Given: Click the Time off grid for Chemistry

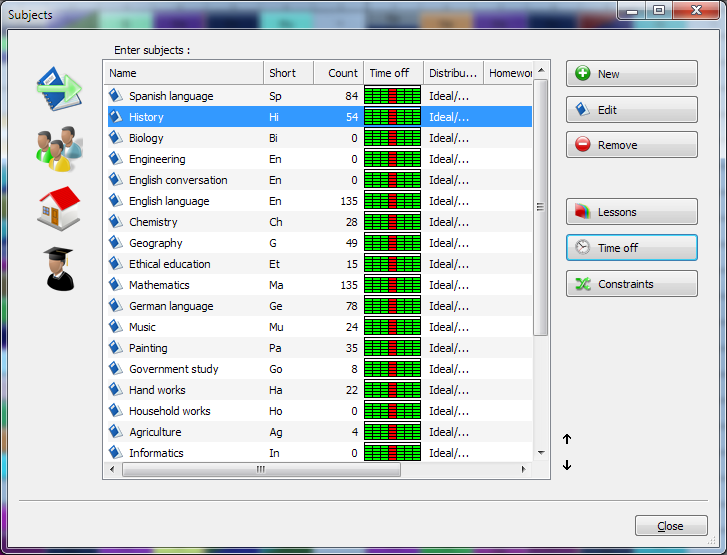Looking at the screenshot, I should pyautogui.click(x=393, y=222).
